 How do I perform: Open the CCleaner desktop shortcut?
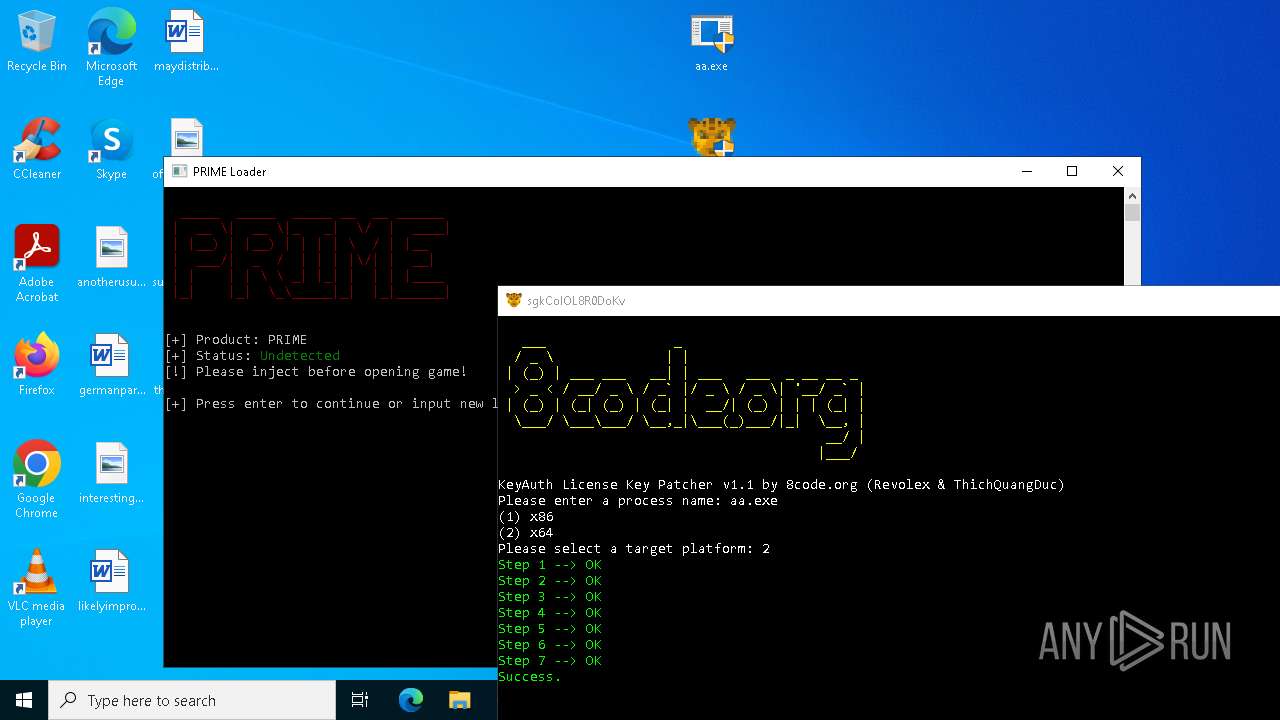coord(37,150)
